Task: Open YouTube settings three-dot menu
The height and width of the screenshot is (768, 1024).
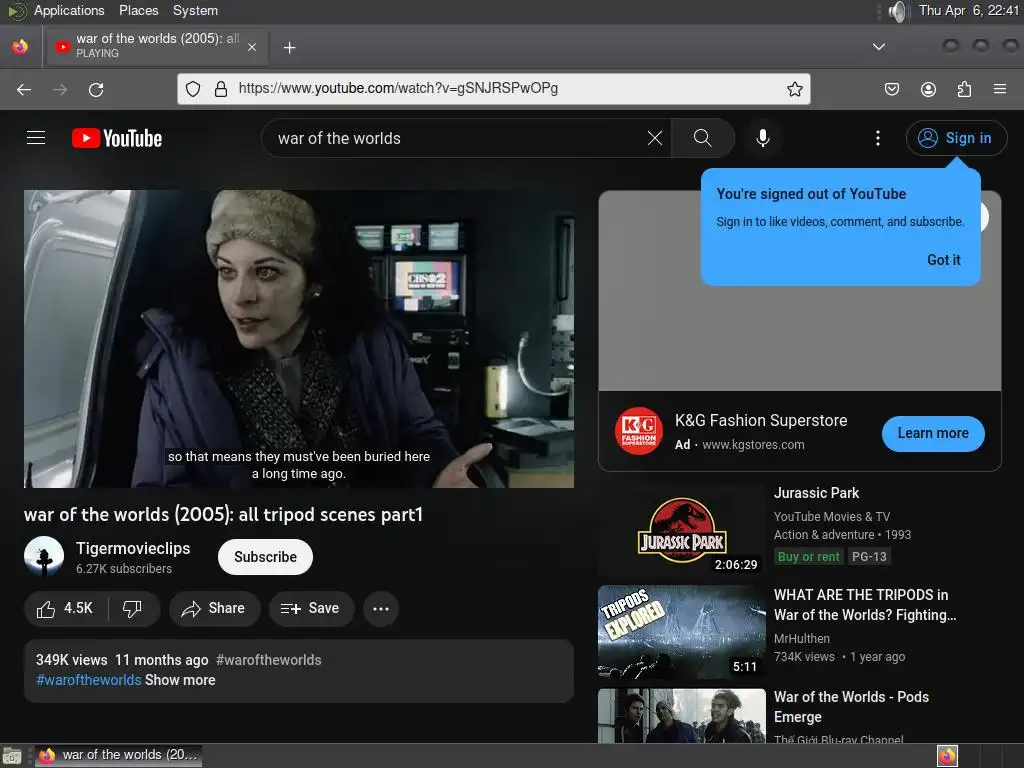Action: 878,138
